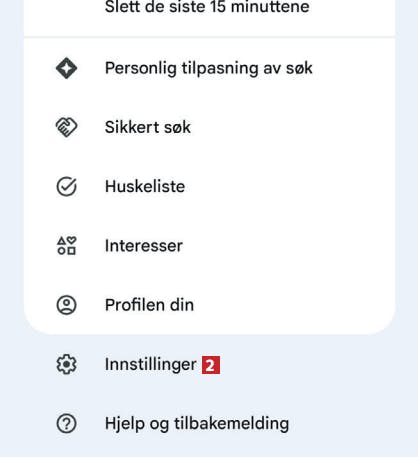
Task: Select the word tilbakemelding in help row
Action: pyautogui.click(x=231, y=423)
